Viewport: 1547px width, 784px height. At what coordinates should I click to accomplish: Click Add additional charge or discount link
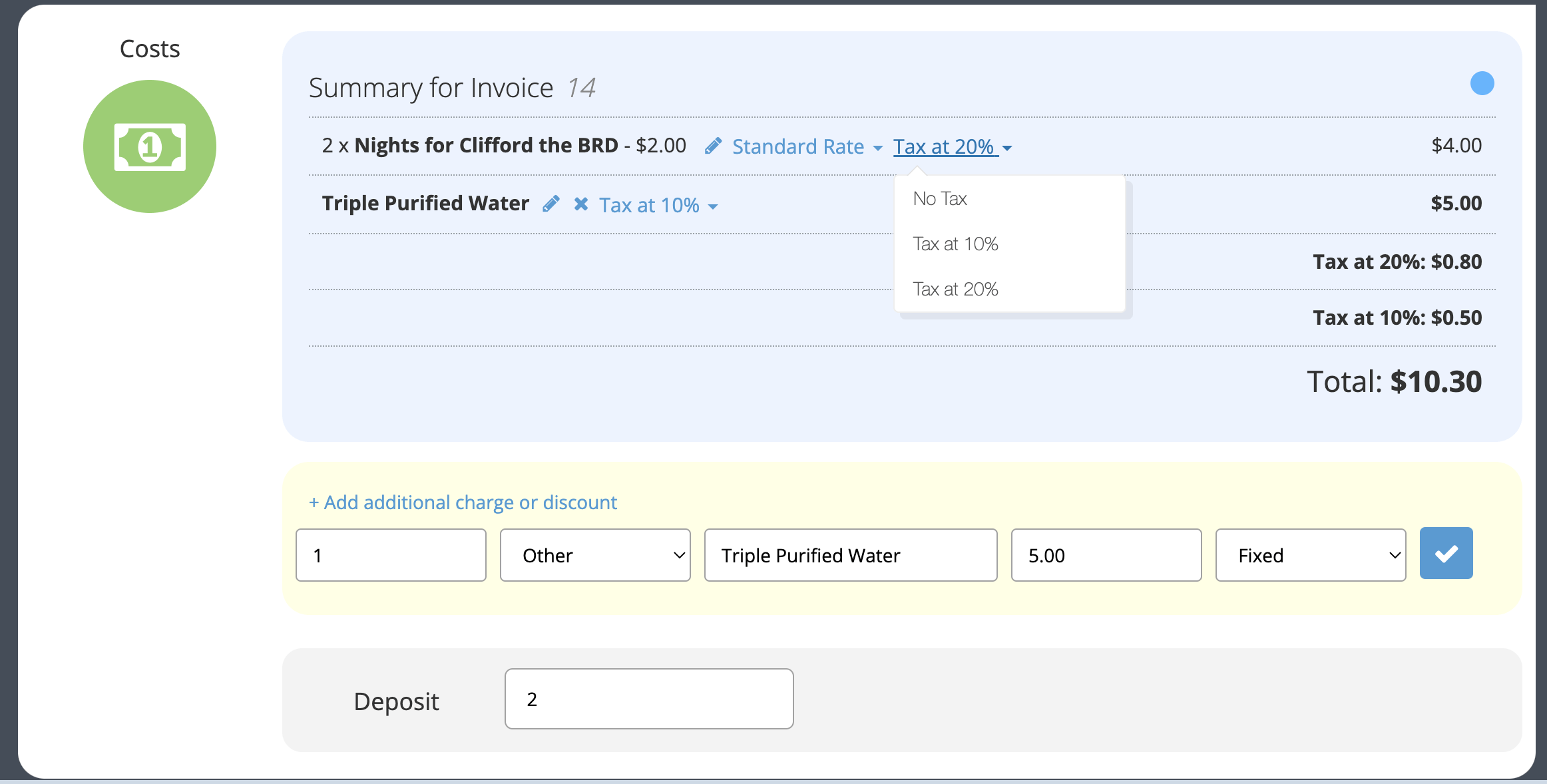(x=463, y=502)
